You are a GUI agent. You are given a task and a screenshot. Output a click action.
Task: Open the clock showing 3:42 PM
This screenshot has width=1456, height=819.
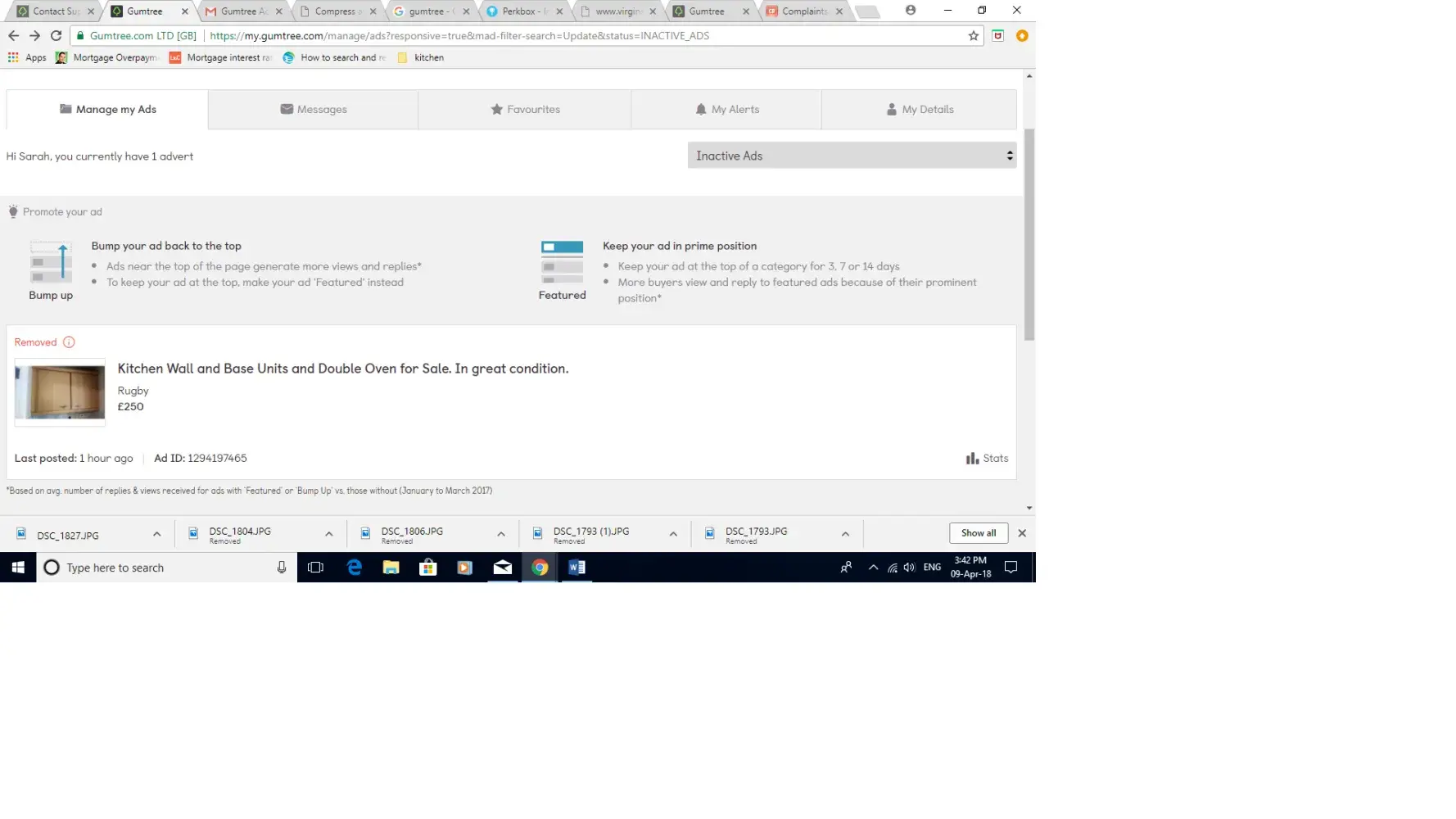[x=970, y=568]
